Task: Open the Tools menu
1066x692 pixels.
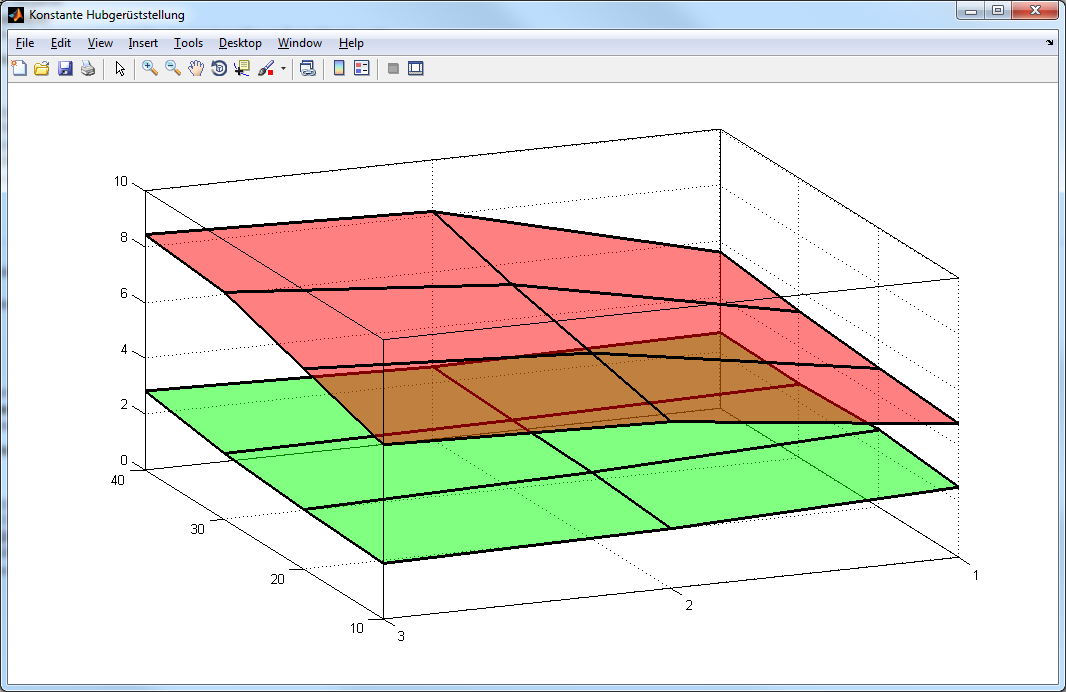Action: click(x=188, y=43)
